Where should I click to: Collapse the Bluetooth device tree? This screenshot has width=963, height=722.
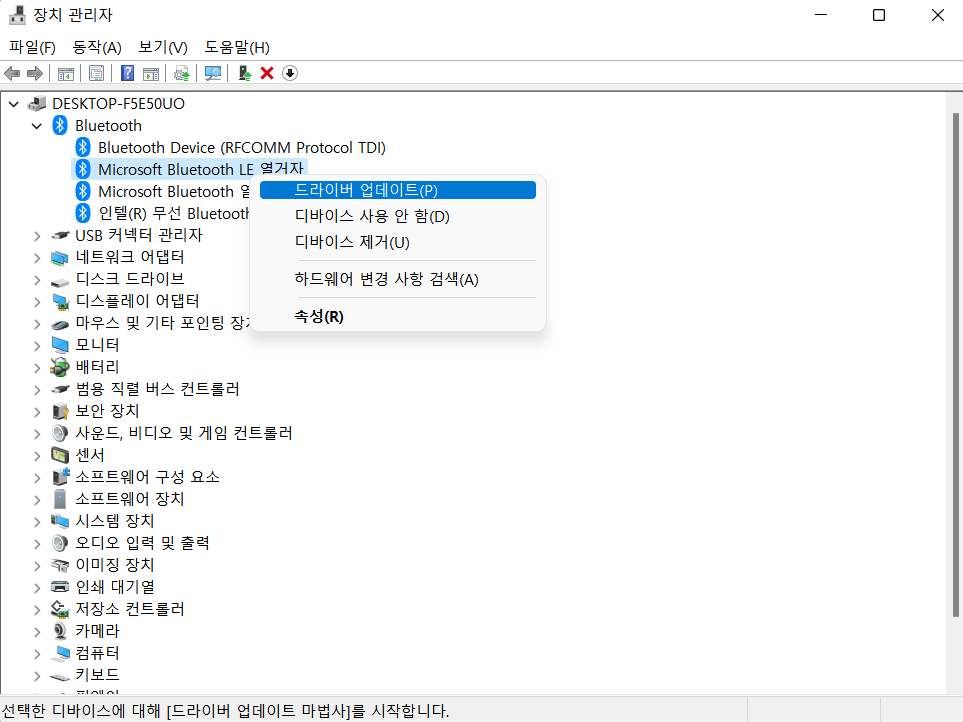pyautogui.click(x=37, y=125)
